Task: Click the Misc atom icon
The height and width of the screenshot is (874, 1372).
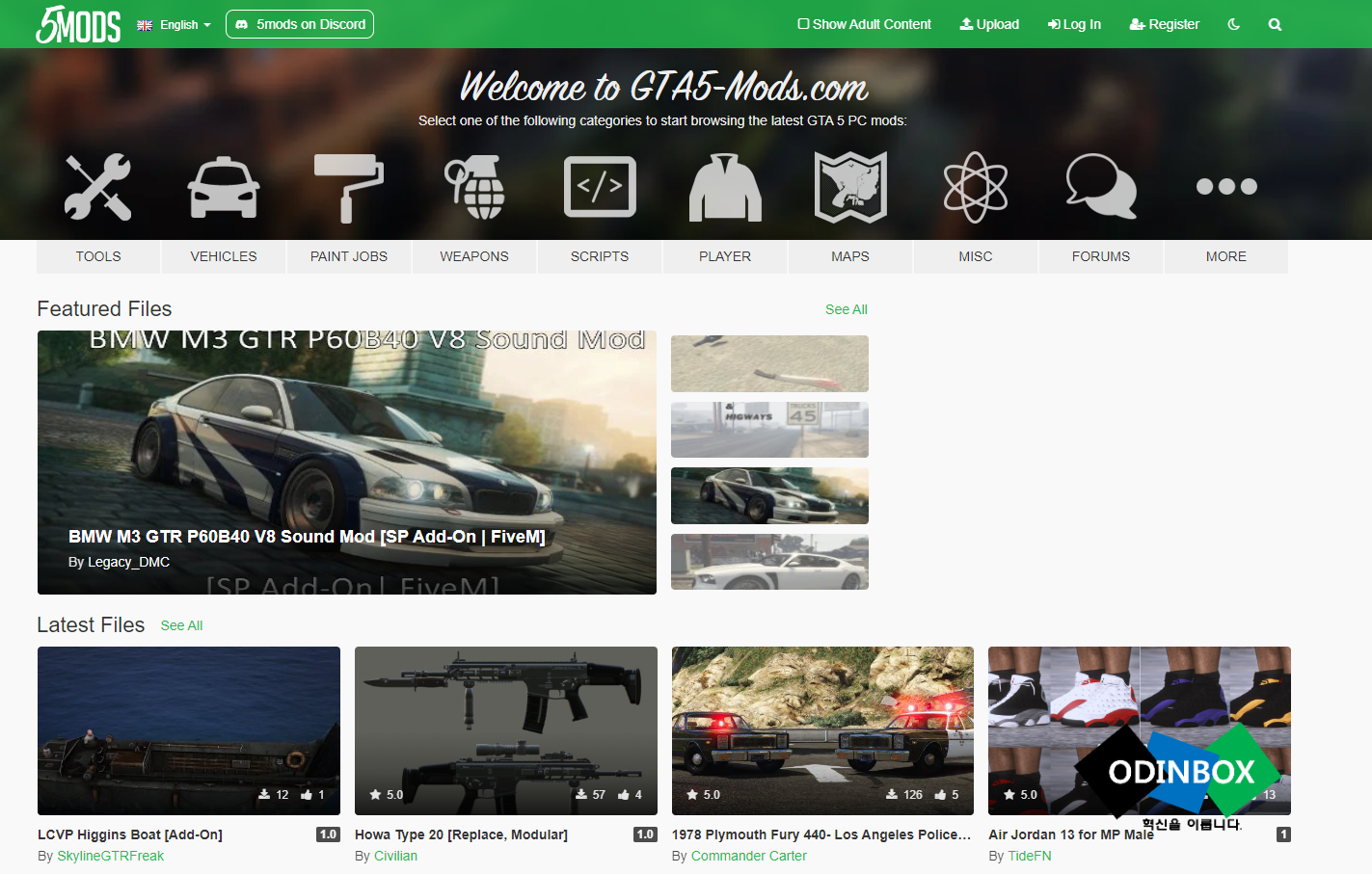Action: pos(976,187)
